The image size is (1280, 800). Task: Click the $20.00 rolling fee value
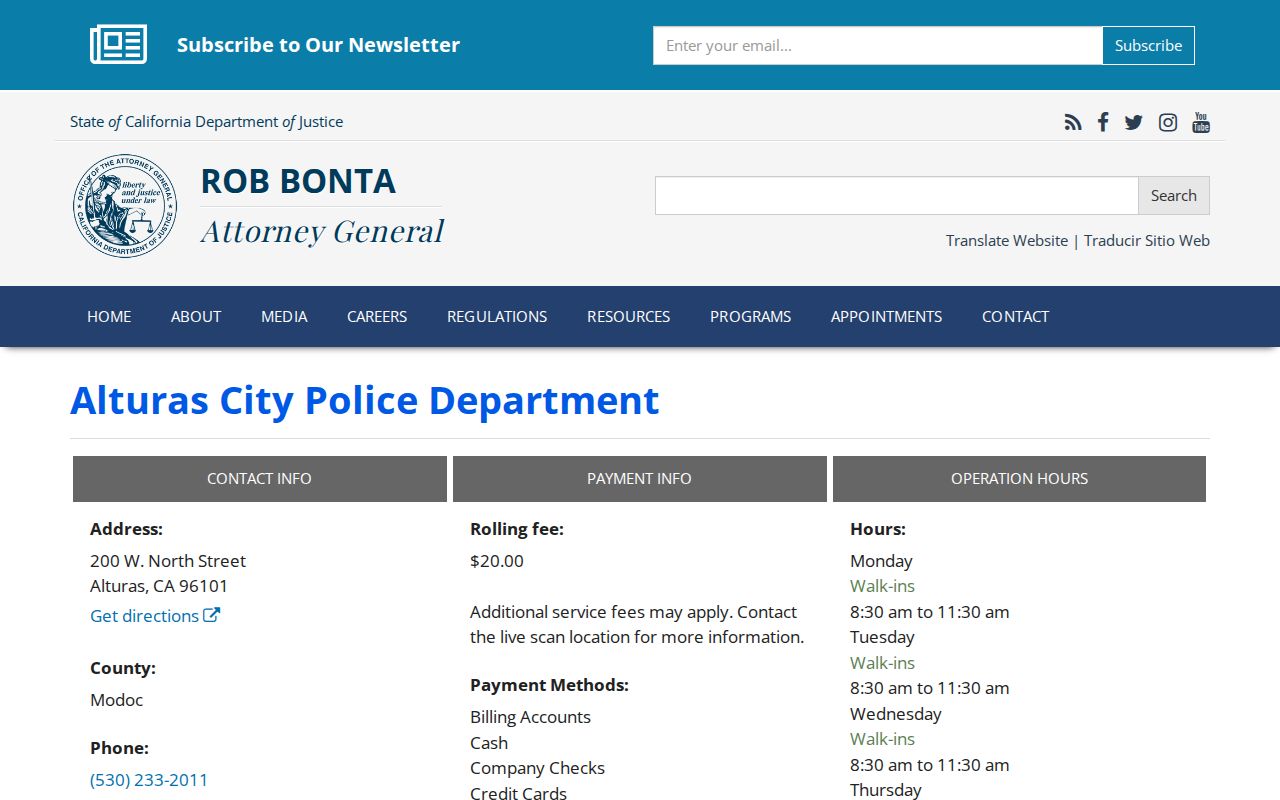click(x=497, y=561)
